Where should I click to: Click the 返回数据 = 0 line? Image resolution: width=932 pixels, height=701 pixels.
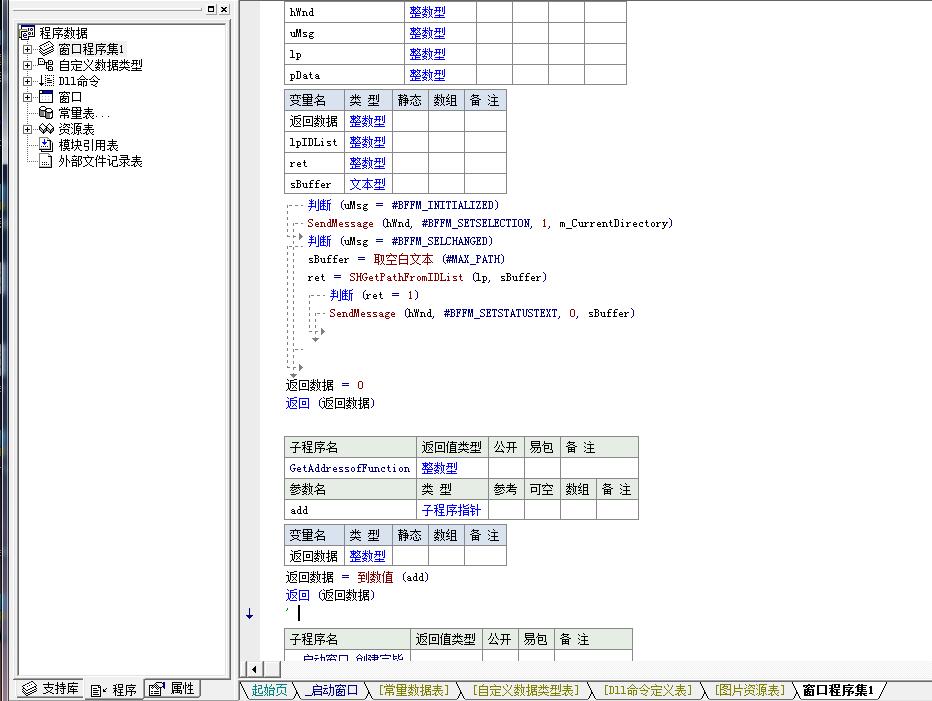coord(325,385)
